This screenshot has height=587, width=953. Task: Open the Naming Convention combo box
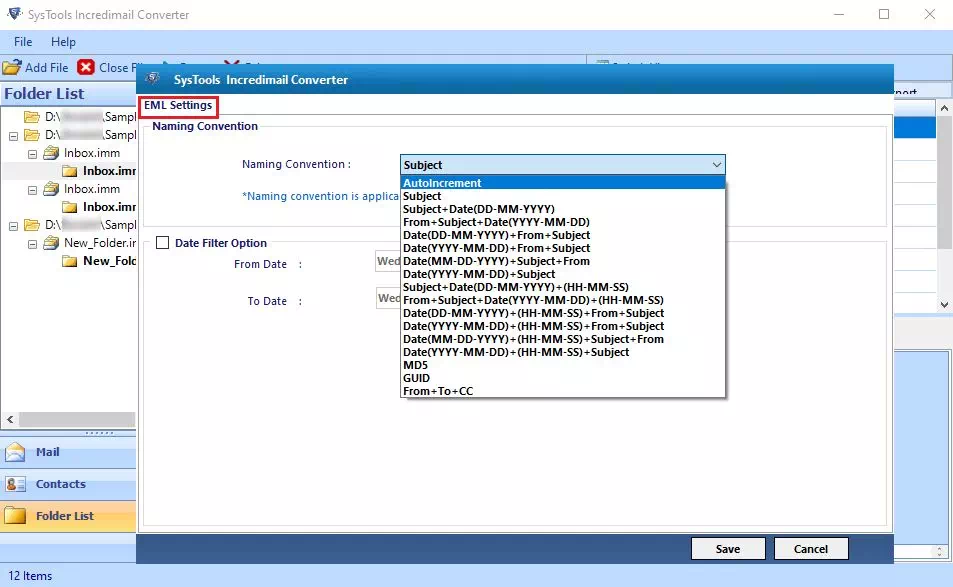[x=562, y=165]
